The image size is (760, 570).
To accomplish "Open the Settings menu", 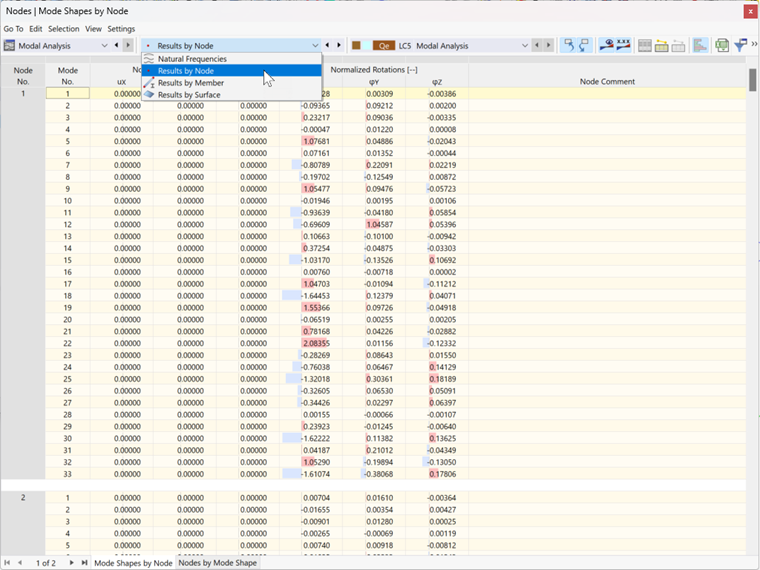I will click(121, 29).
